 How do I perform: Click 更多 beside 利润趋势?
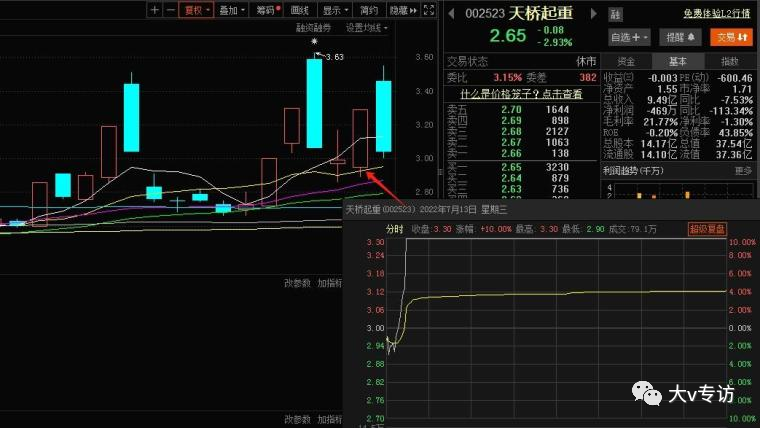coord(743,171)
